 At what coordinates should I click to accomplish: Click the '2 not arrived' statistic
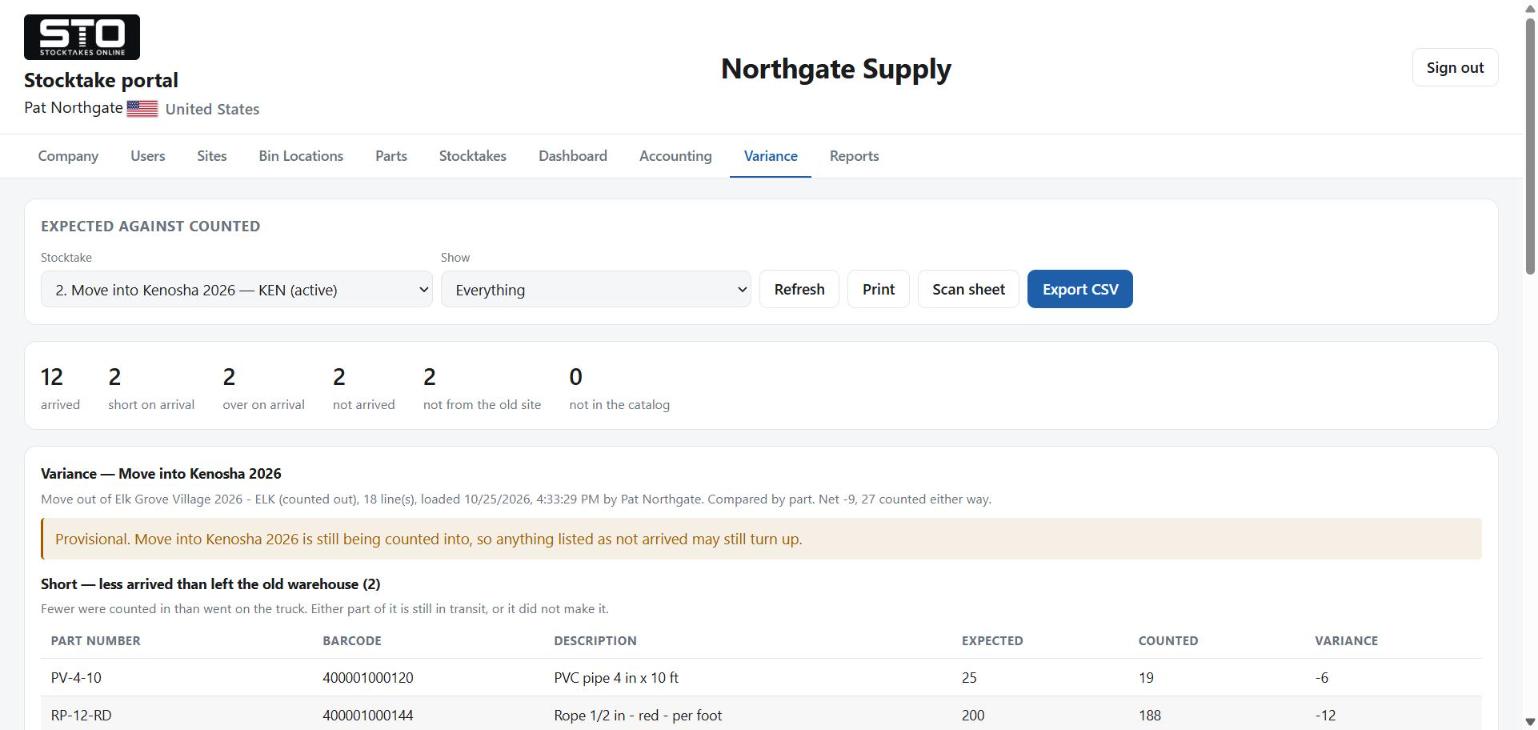click(364, 388)
